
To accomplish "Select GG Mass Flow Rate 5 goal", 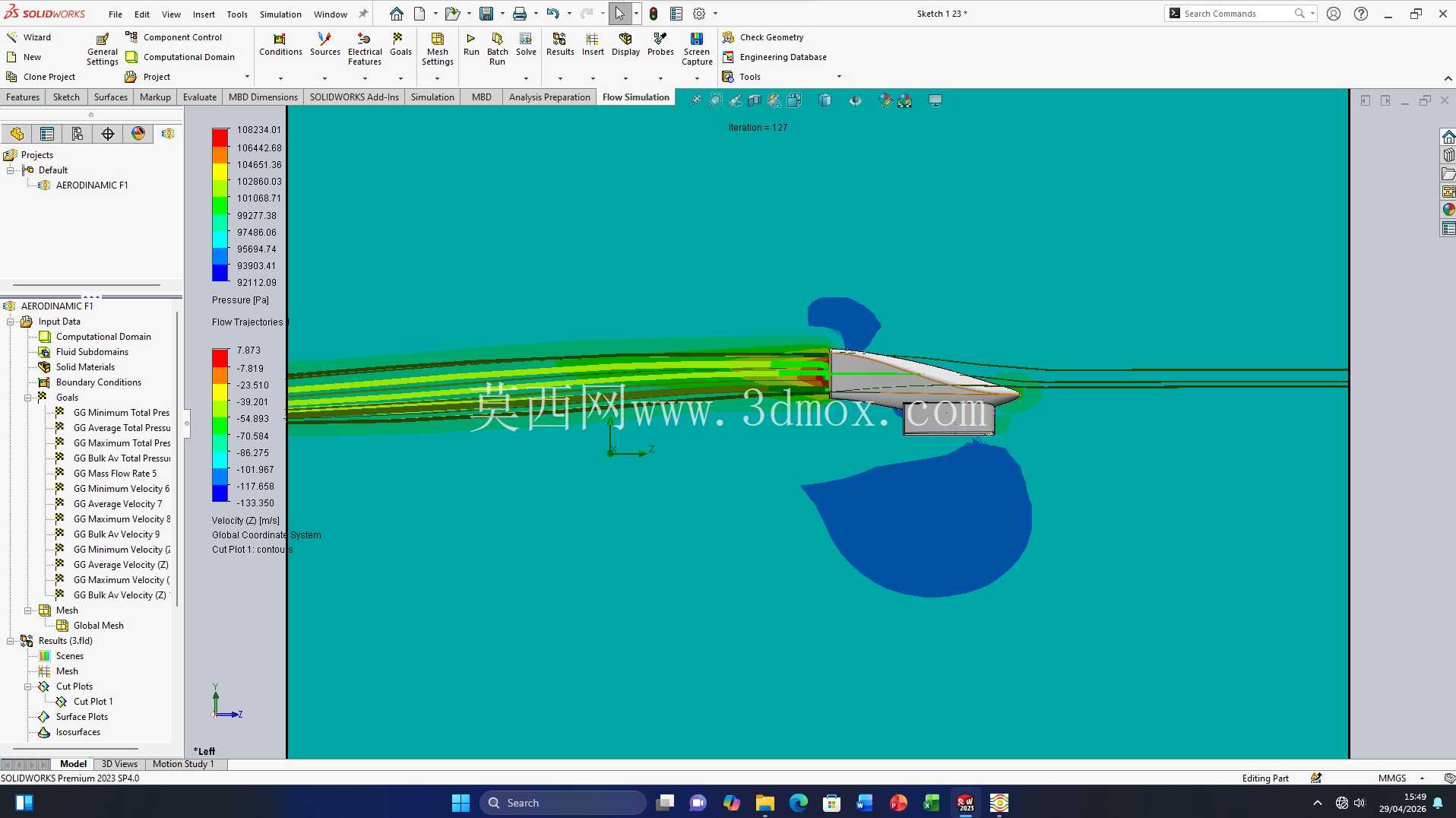I will 115,474.
